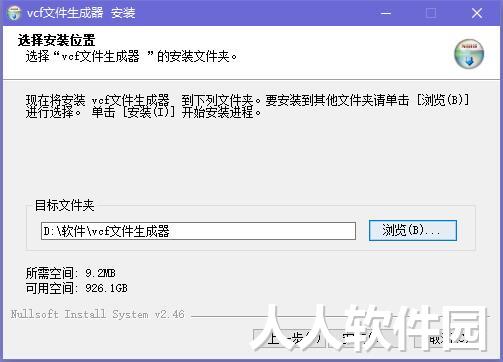Click the 选择安装位置 heading
The height and width of the screenshot is (362, 503).
coord(57,40)
